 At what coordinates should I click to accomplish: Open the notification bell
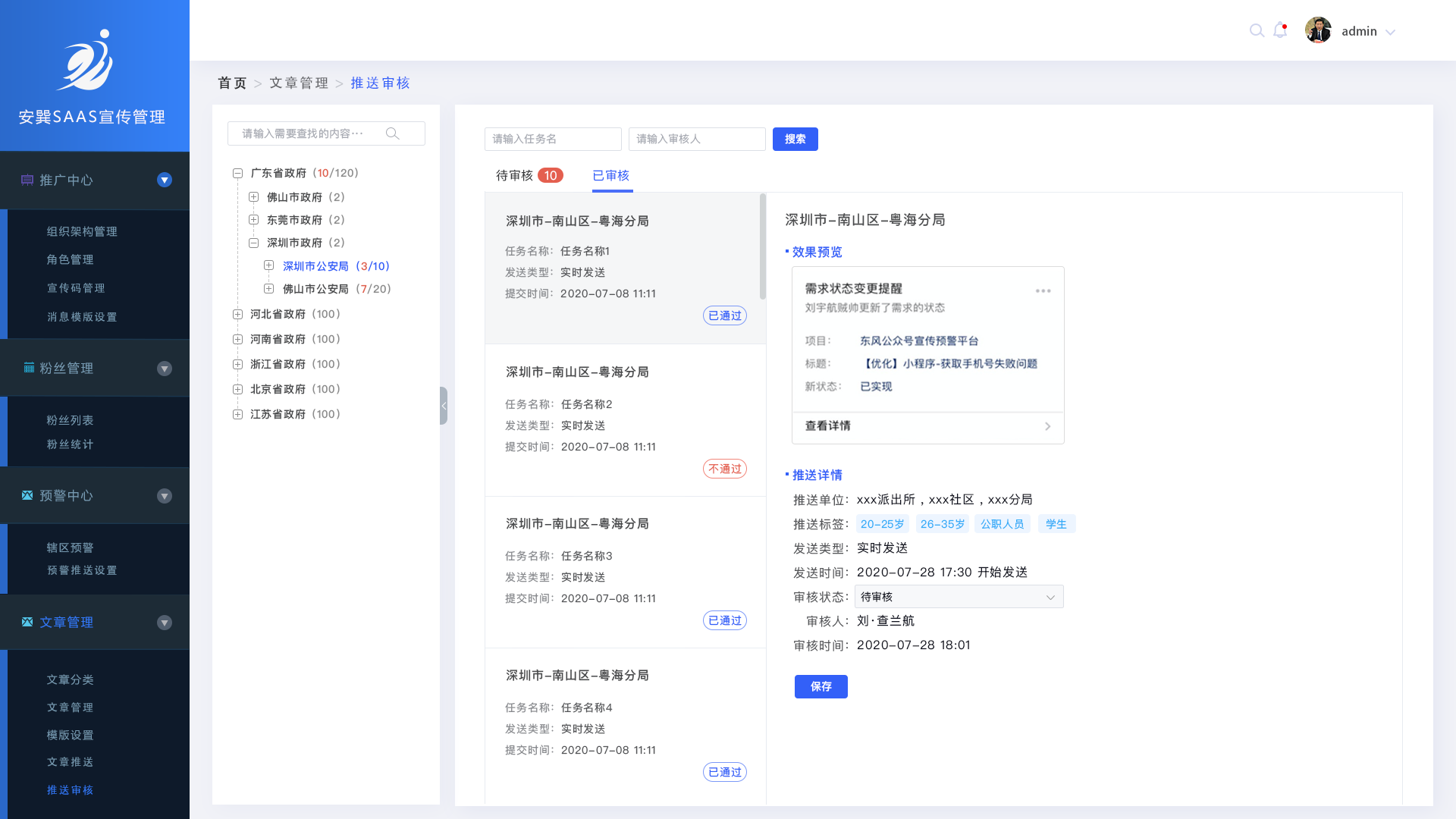tap(1280, 31)
